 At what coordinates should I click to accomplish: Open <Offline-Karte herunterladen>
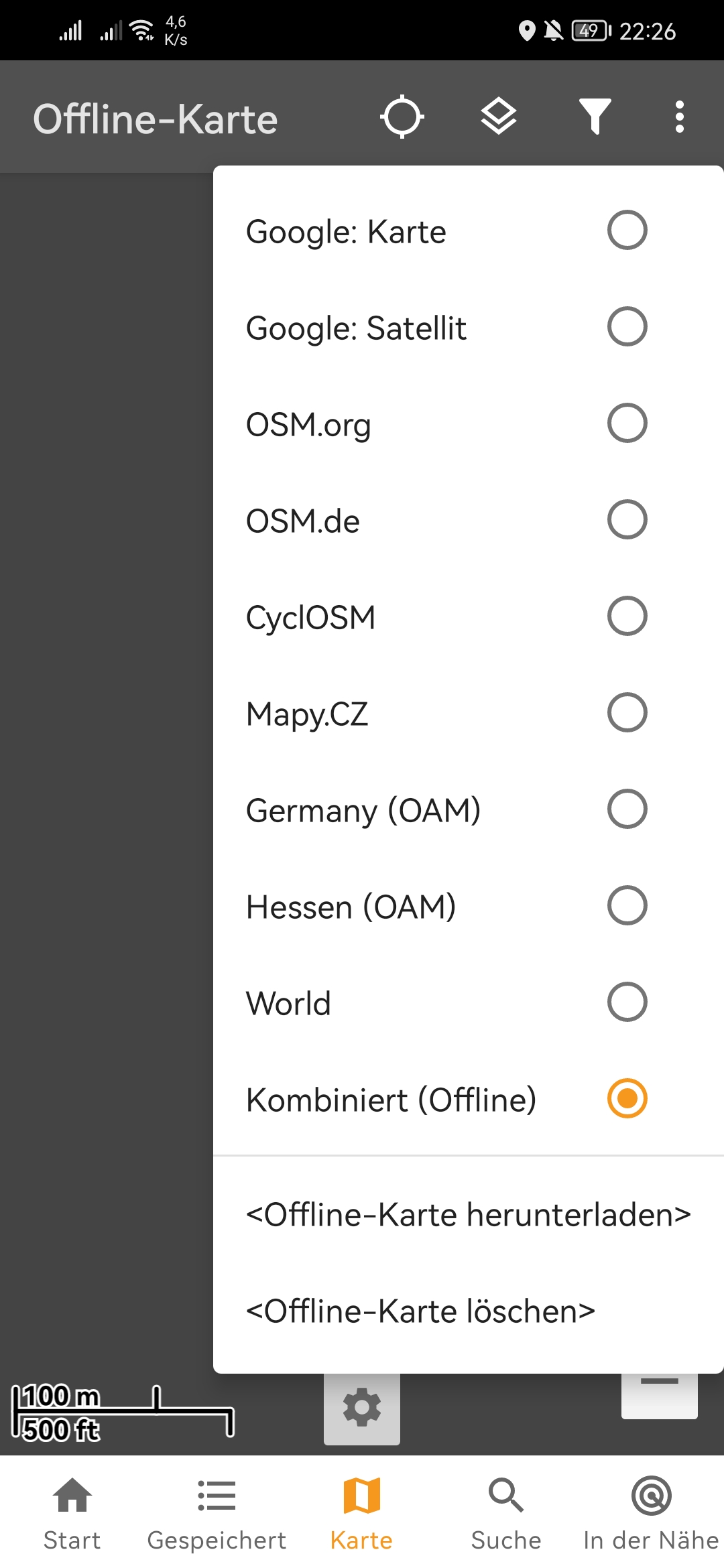pos(469,1214)
